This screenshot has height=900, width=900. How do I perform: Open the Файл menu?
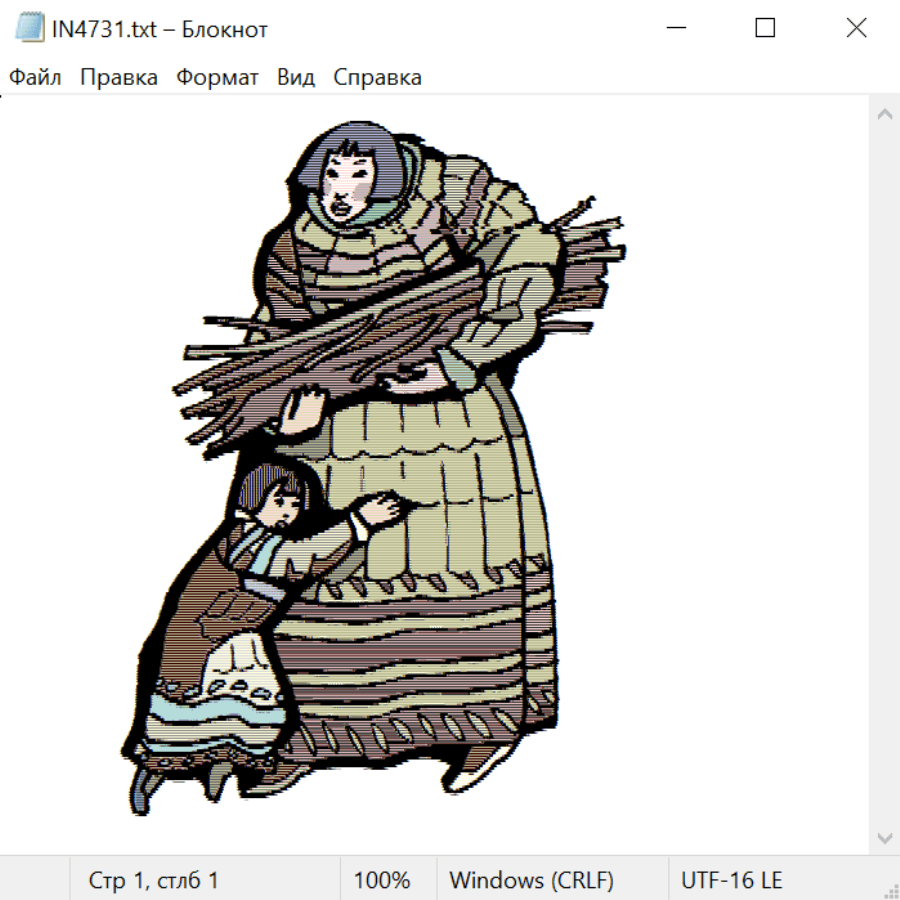(35, 78)
